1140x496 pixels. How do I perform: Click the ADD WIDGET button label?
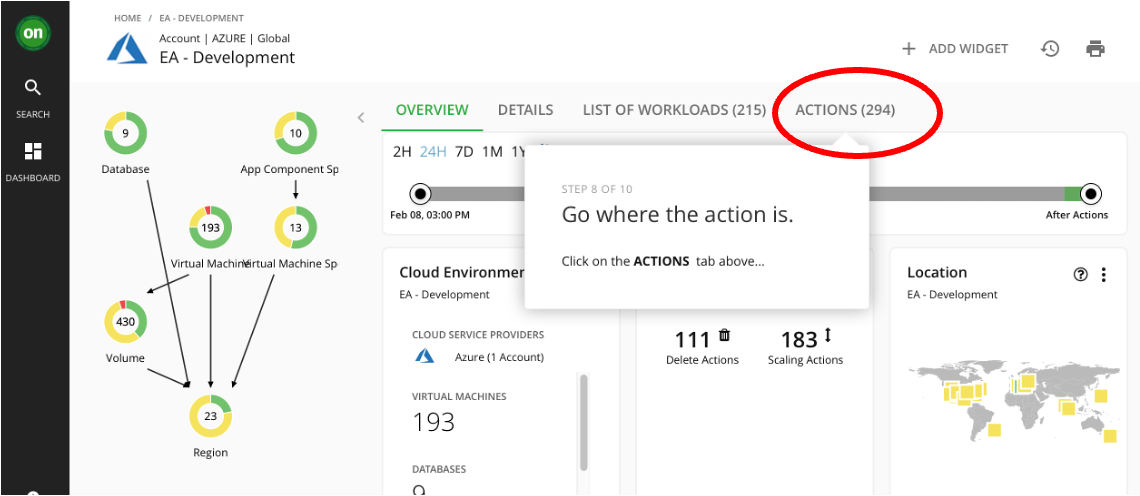pyautogui.click(x=968, y=49)
